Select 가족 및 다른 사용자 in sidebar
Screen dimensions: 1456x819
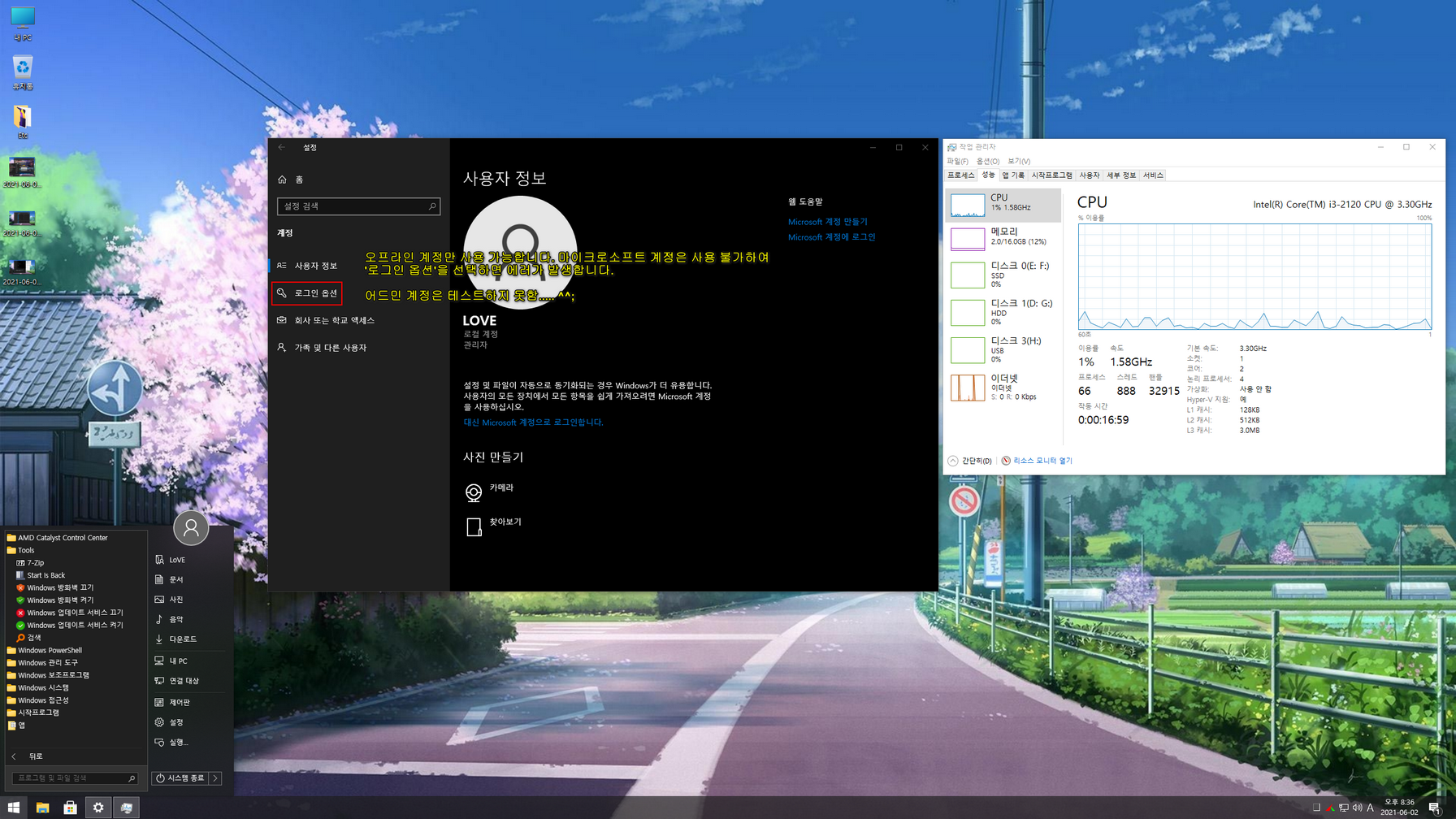coord(322,348)
